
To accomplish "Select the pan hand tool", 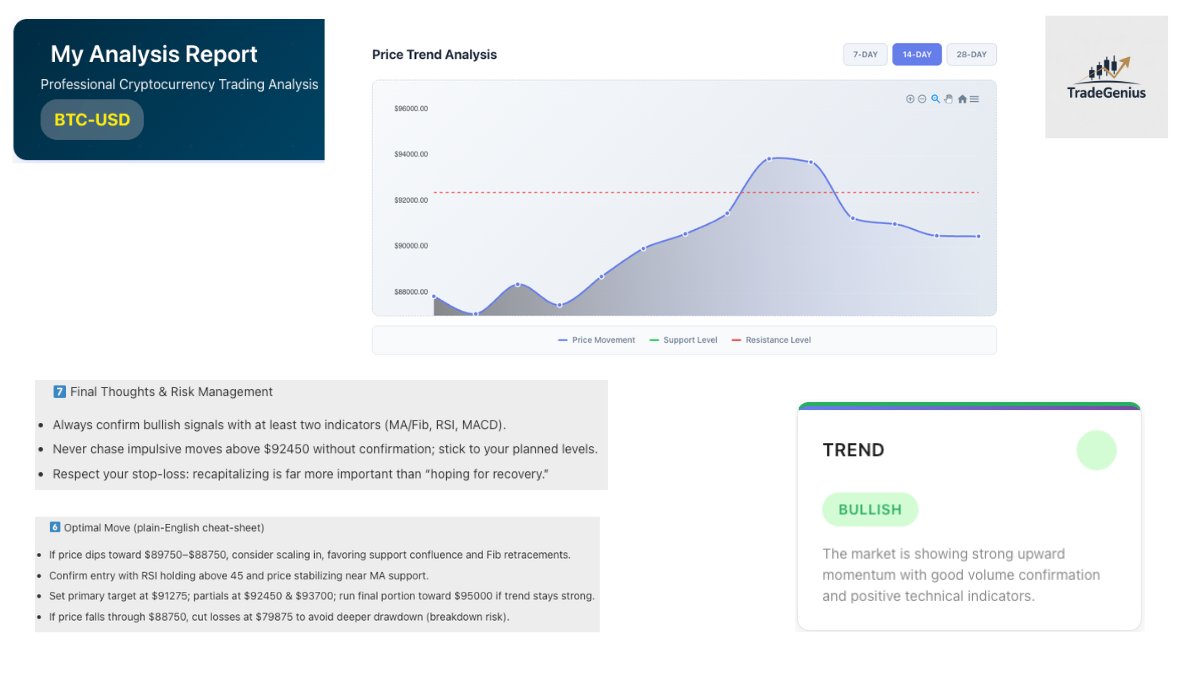I will click(x=948, y=99).
